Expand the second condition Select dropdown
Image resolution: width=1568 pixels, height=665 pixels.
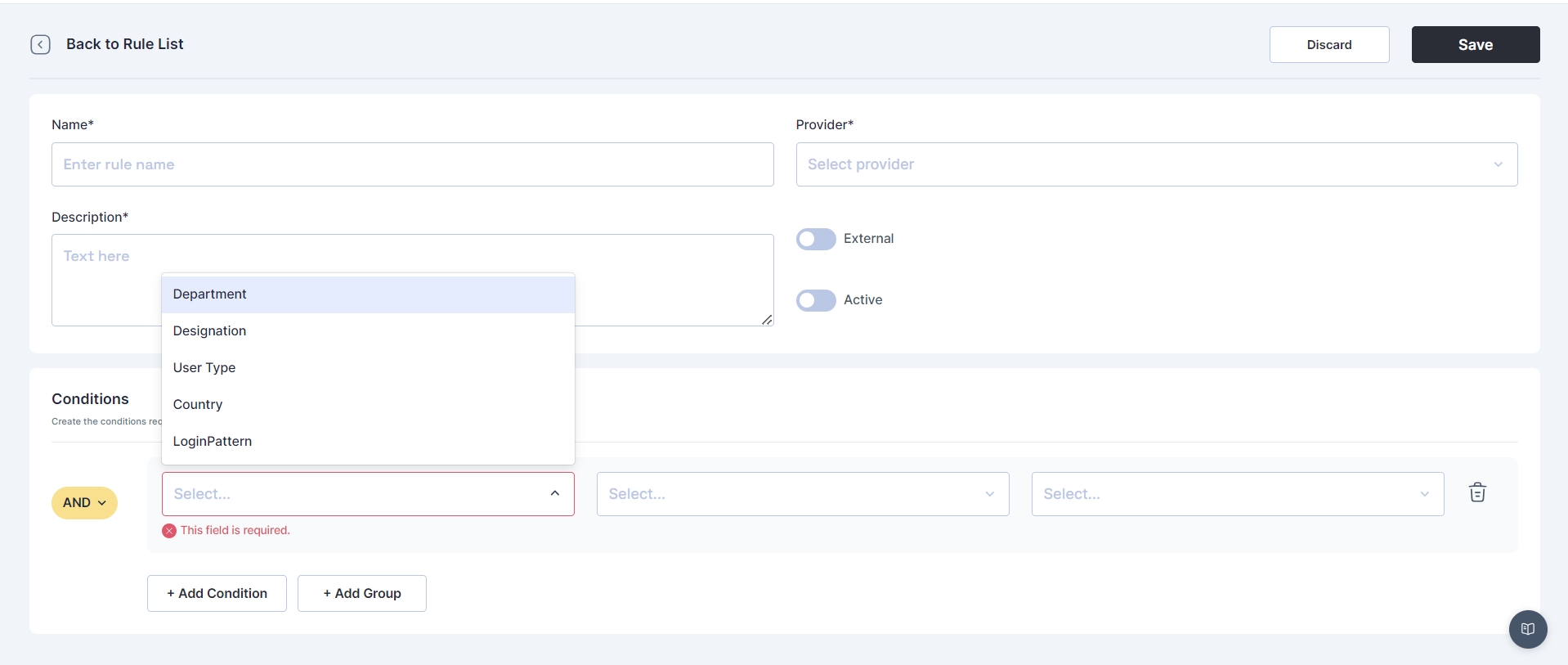pyautogui.click(x=802, y=494)
